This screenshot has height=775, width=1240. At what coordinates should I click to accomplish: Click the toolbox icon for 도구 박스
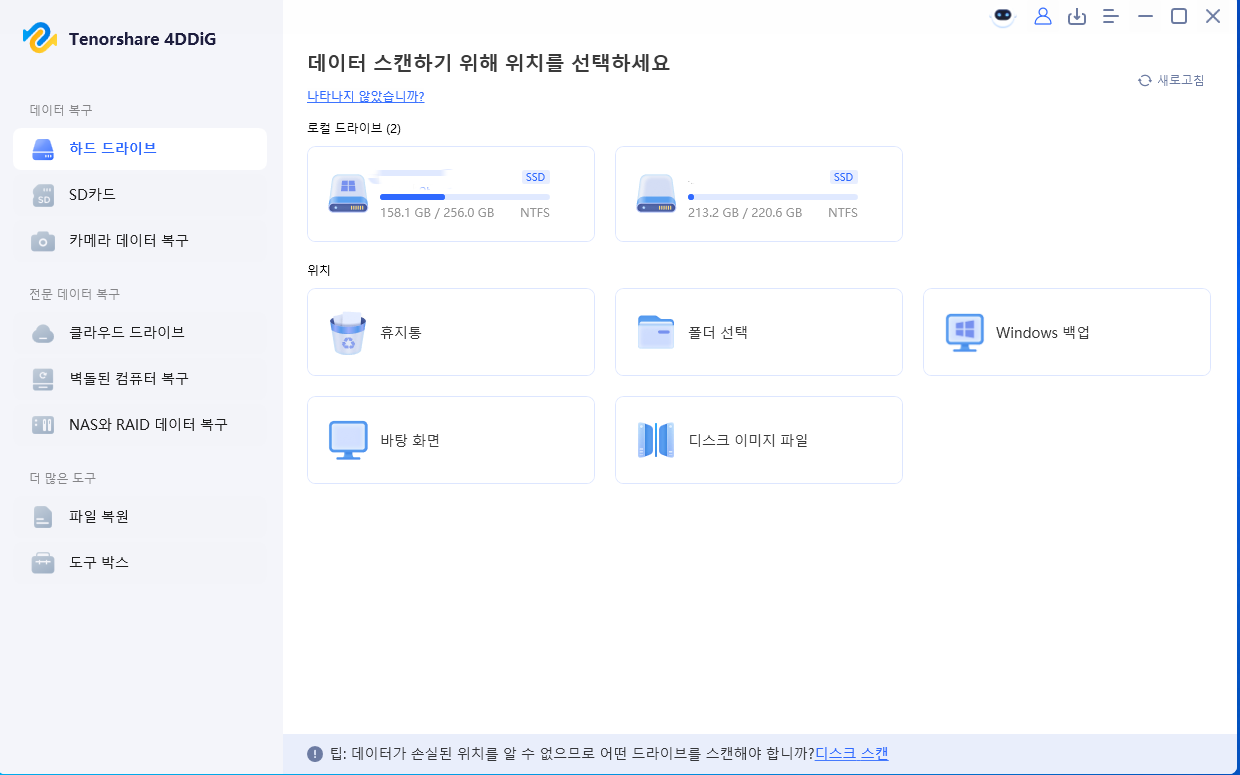43,563
